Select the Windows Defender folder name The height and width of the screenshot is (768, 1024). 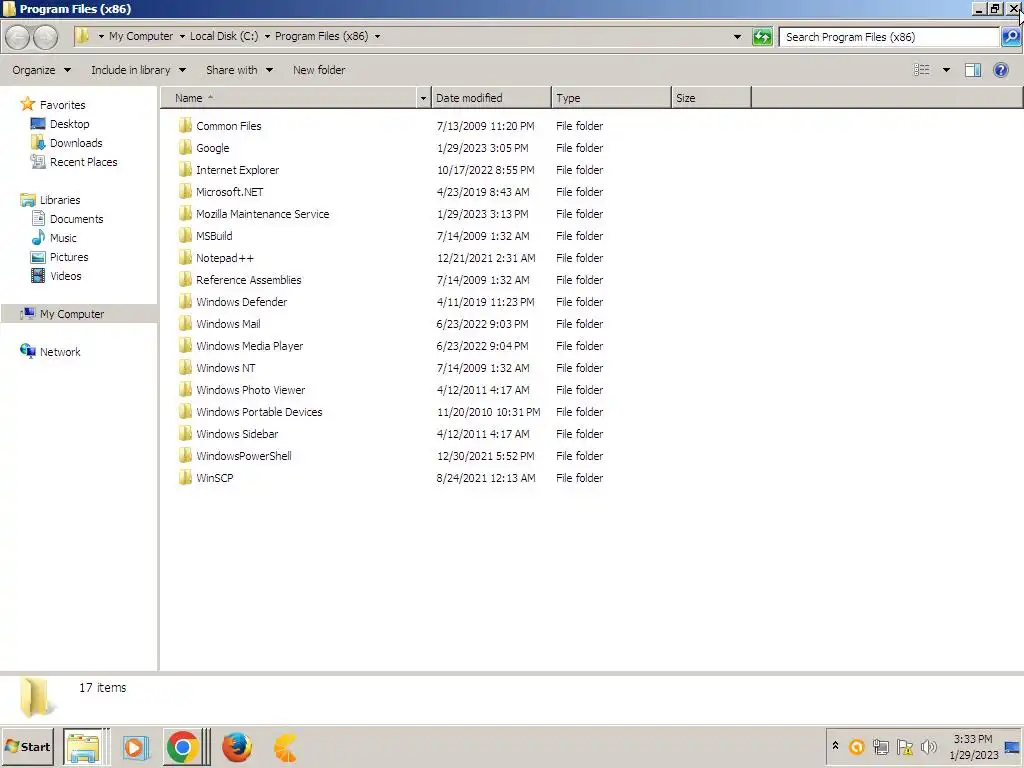(x=242, y=302)
